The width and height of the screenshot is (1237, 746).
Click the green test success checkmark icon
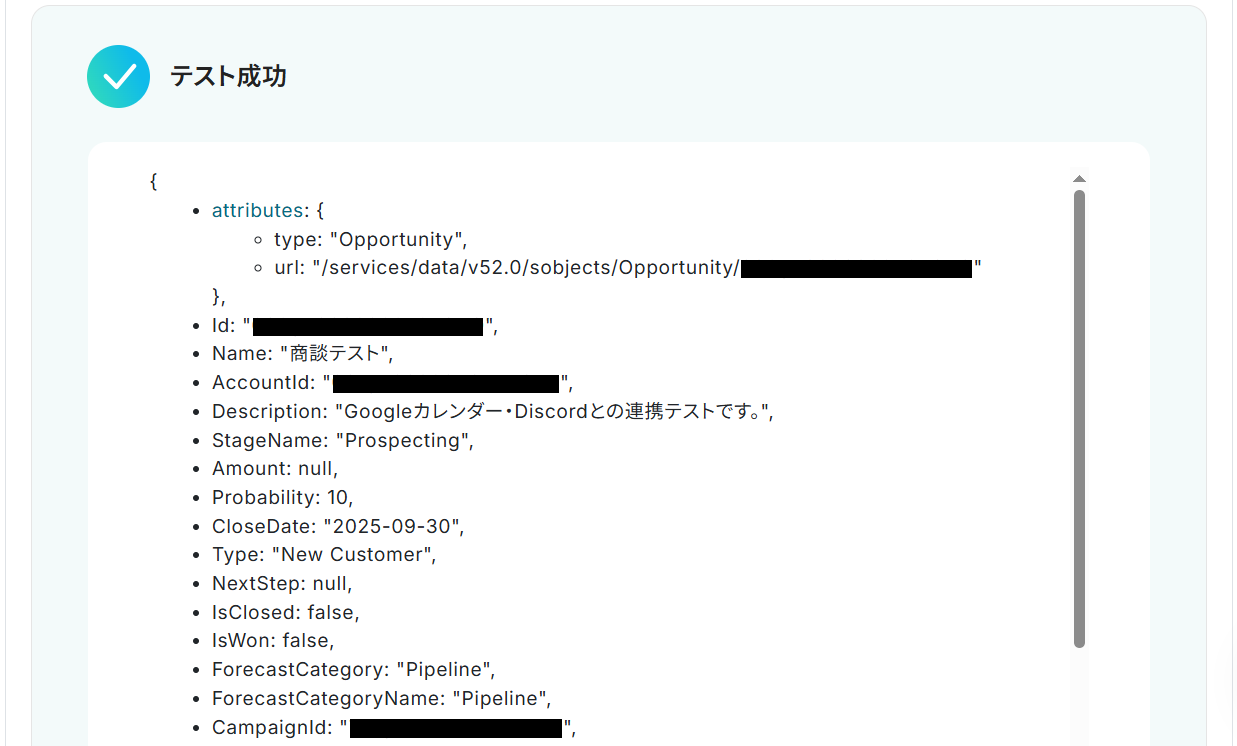pyautogui.click(x=118, y=77)
